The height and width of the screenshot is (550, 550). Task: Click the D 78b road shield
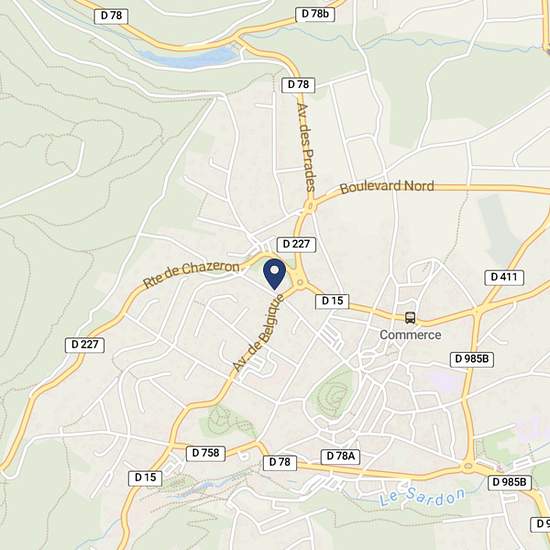point(315,14)
